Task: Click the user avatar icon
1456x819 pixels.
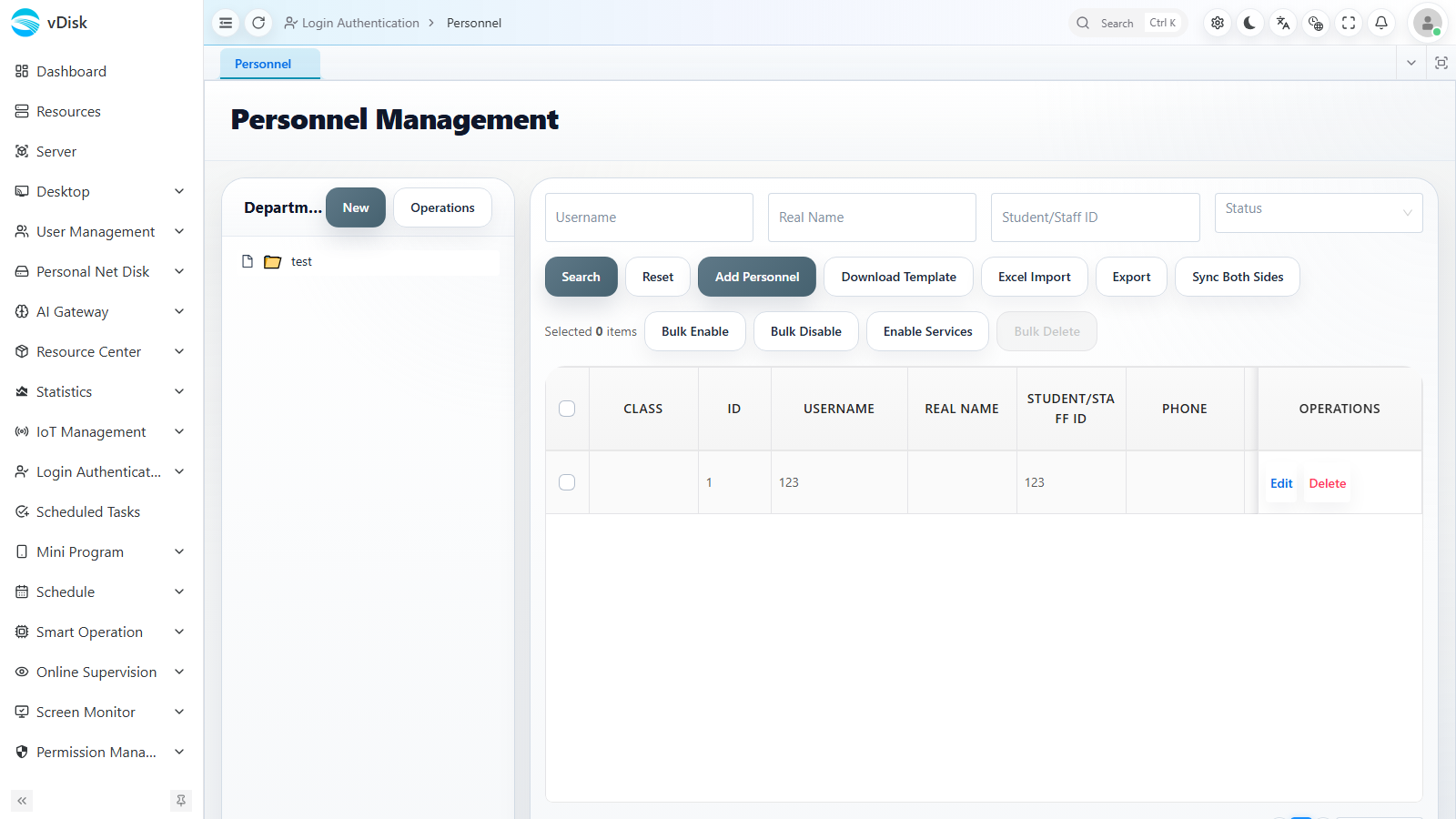Action: (x=1427, y=23)
